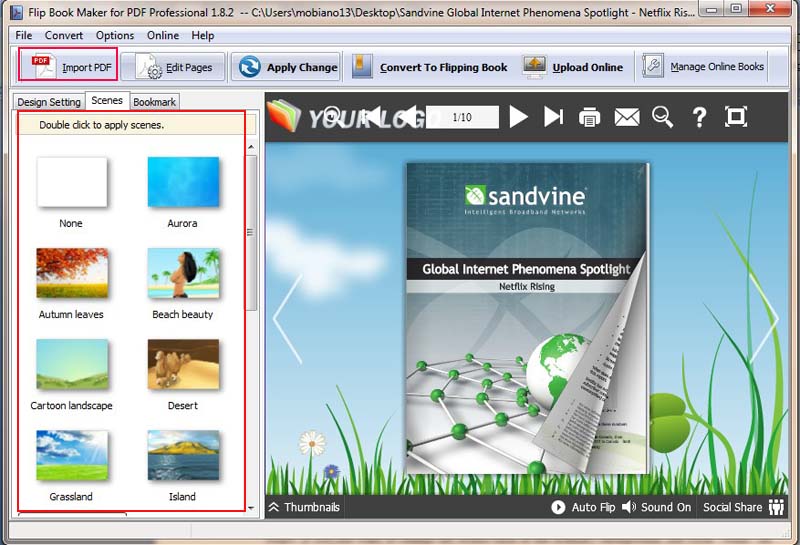Click the email envelope icon
The width and height of the screenshot is (800, 545).
[627, 117]
